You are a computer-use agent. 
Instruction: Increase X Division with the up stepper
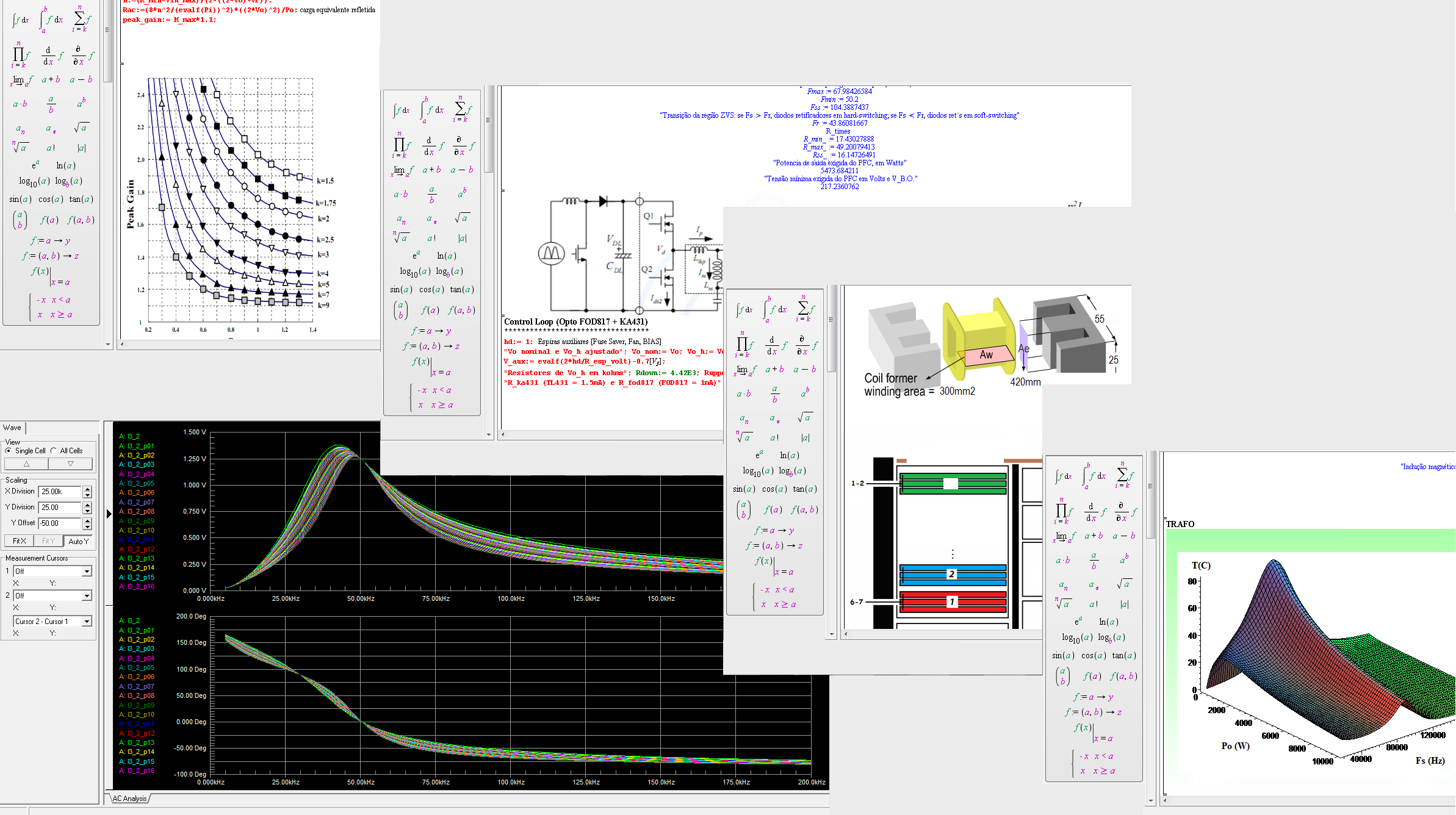point(88,489)
